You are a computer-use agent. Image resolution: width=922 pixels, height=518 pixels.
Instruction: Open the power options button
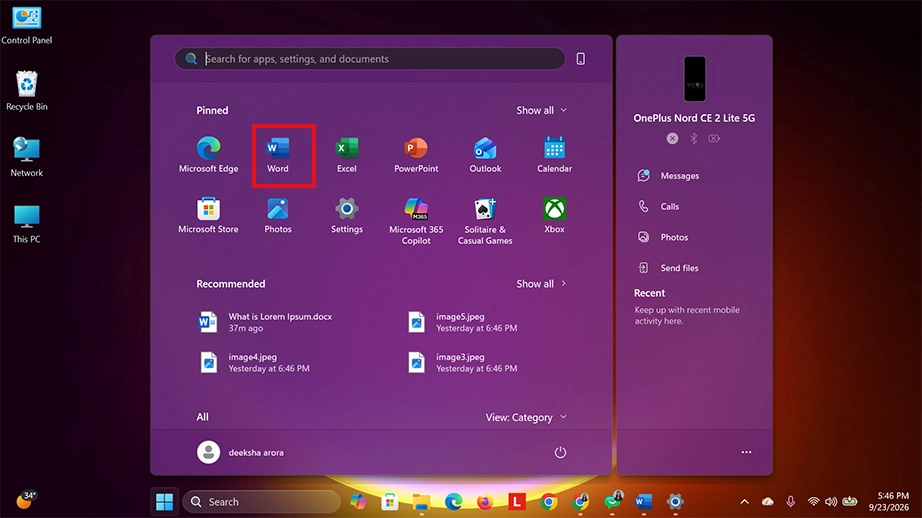(x=560, y=452)
